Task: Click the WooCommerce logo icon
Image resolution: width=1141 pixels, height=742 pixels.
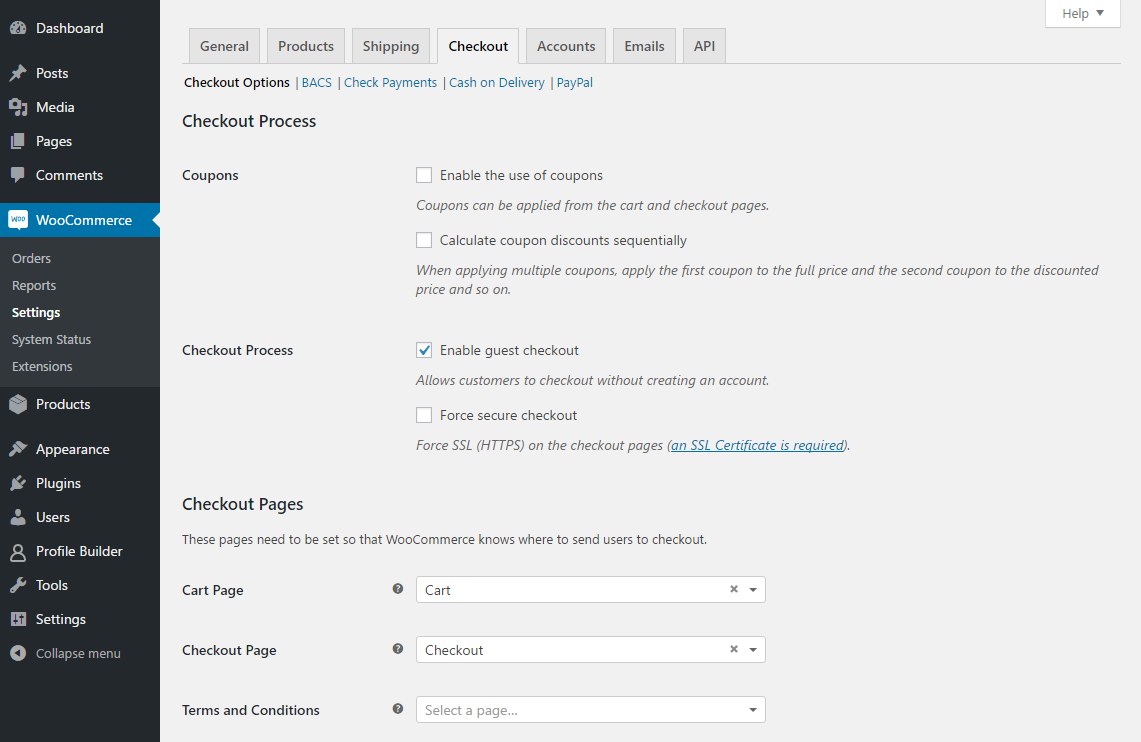Action: click(18, 220)
